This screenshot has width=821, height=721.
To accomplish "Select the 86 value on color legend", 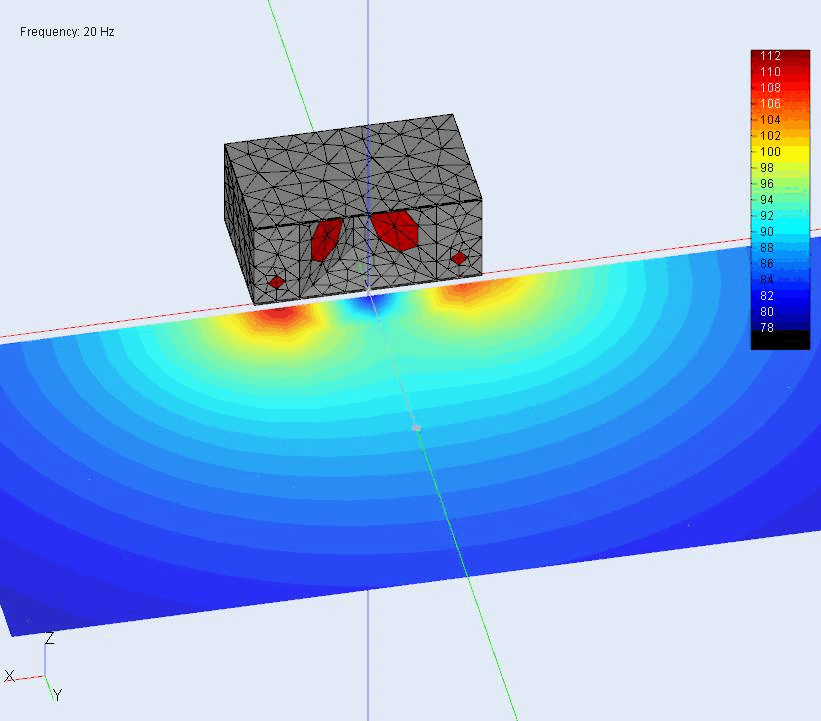I will (x=767, y=263).
